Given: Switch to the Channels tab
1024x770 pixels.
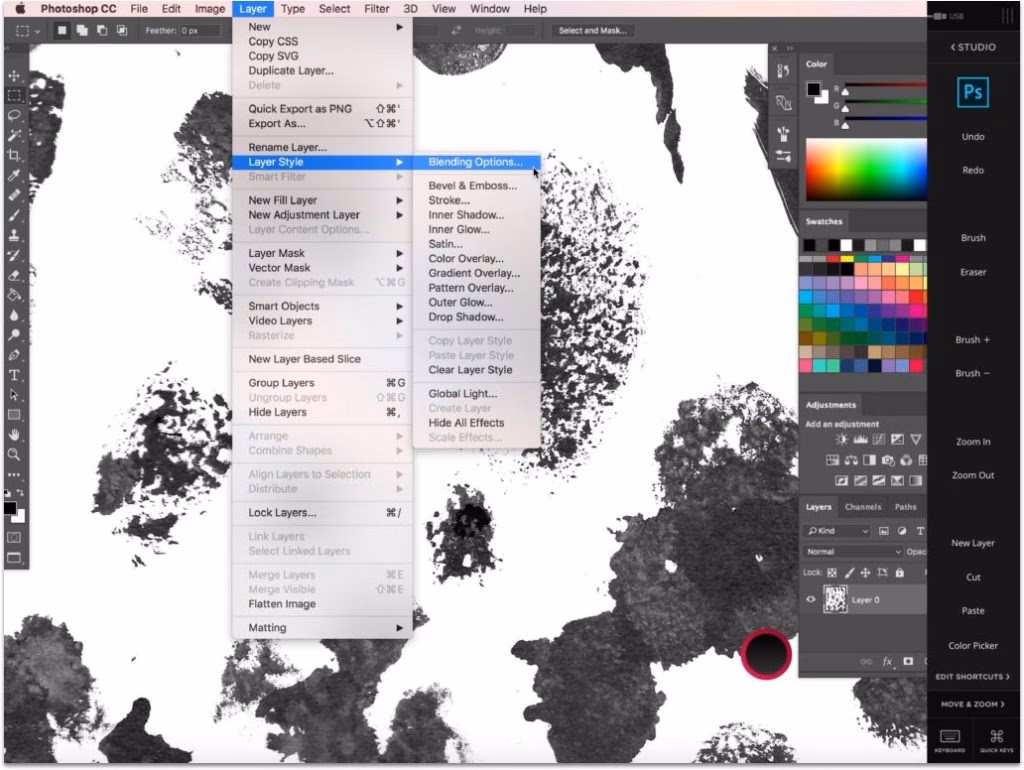Looking at the screenshot, I should tap(863, 507).
